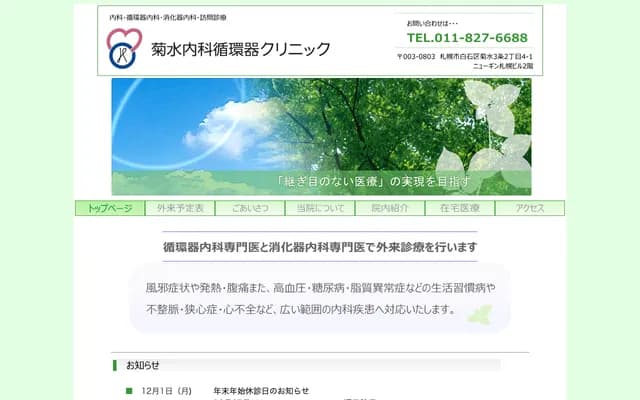This screenshot has width=640, height=400.
Task: Click the 菊水内科循環器クリニック title
Action: click(240, 49)
